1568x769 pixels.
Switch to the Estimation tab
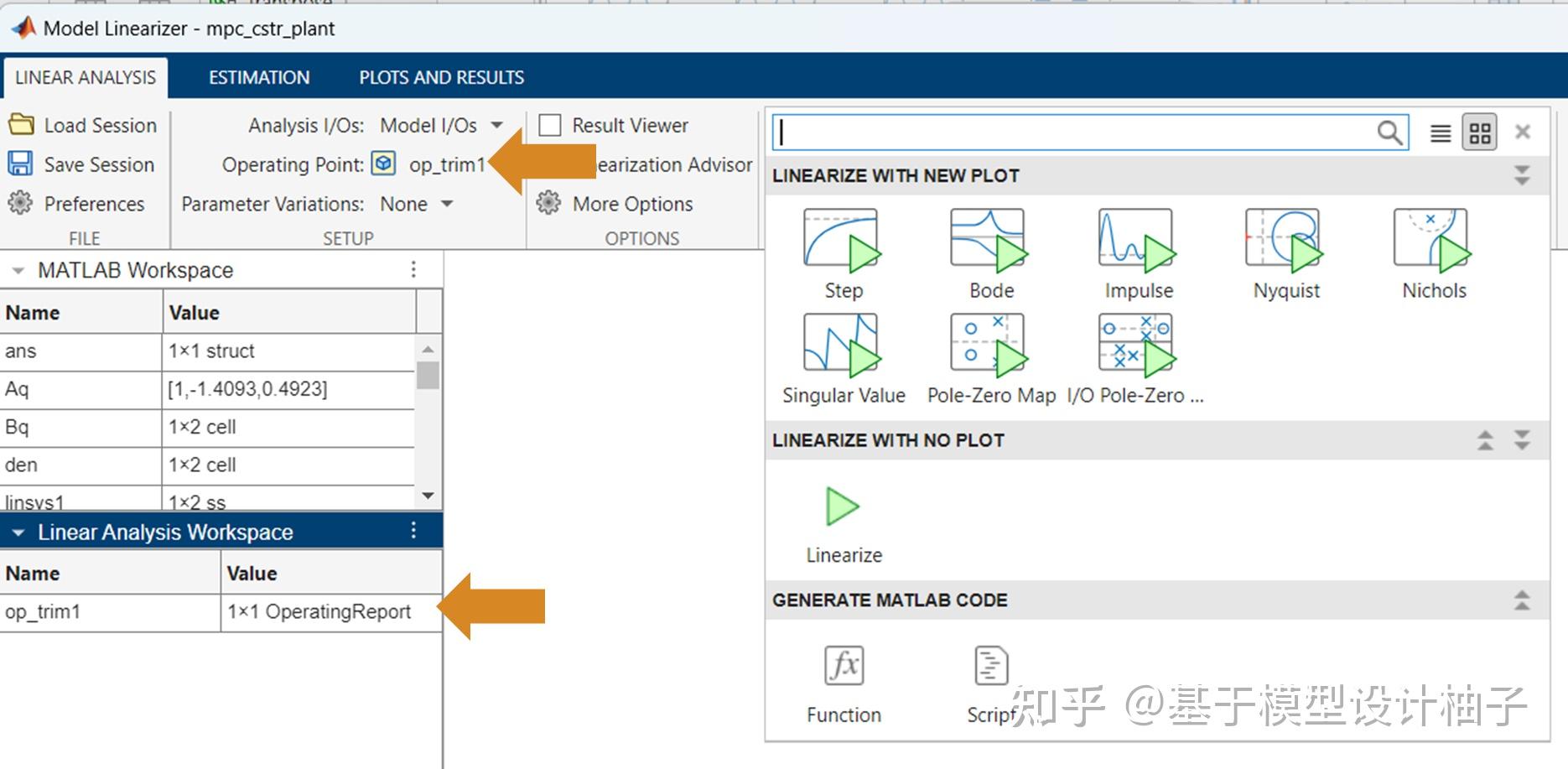[257, 76]
